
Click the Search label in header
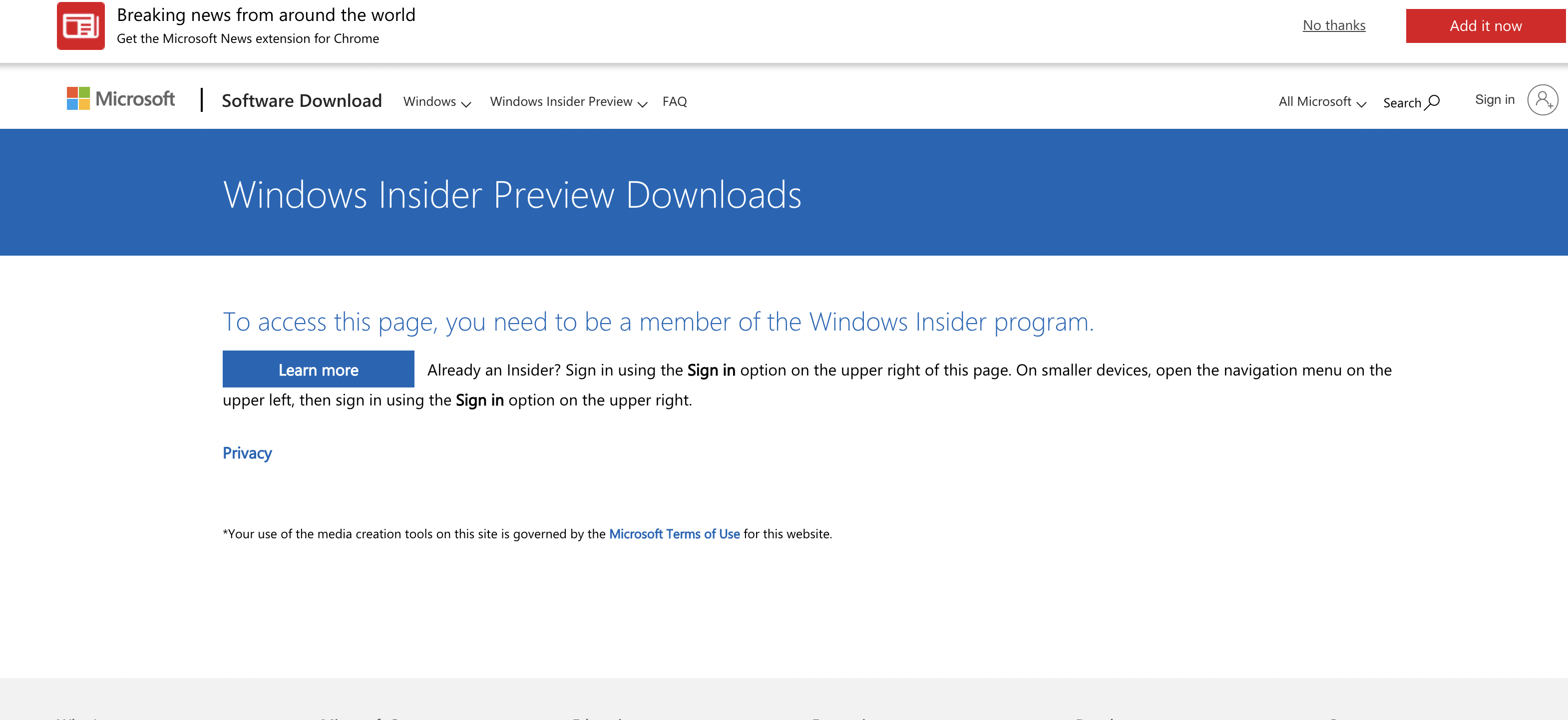point(1401,103)
